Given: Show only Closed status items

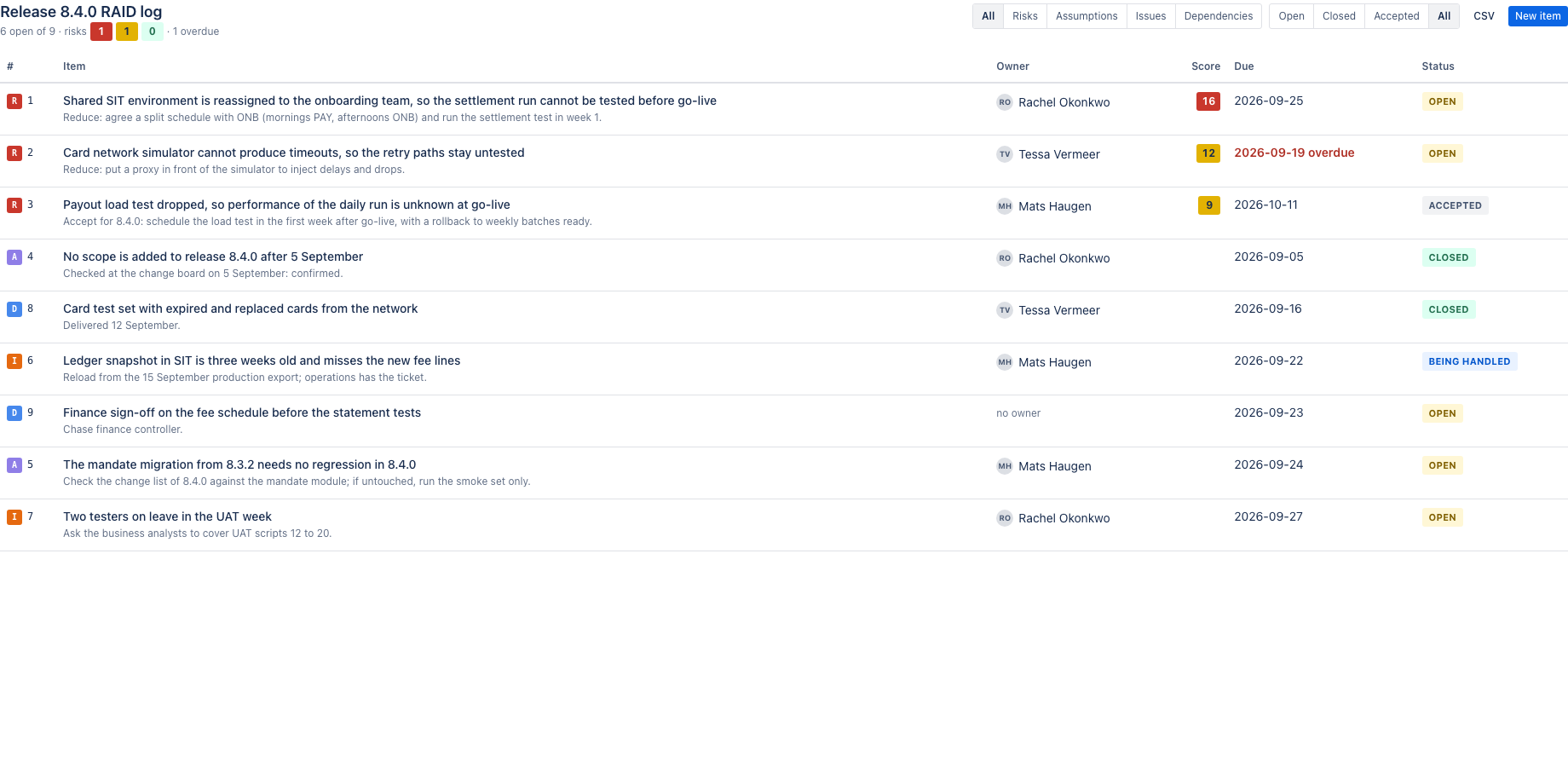Looking at the screenshot, I should pos(1339,16).
